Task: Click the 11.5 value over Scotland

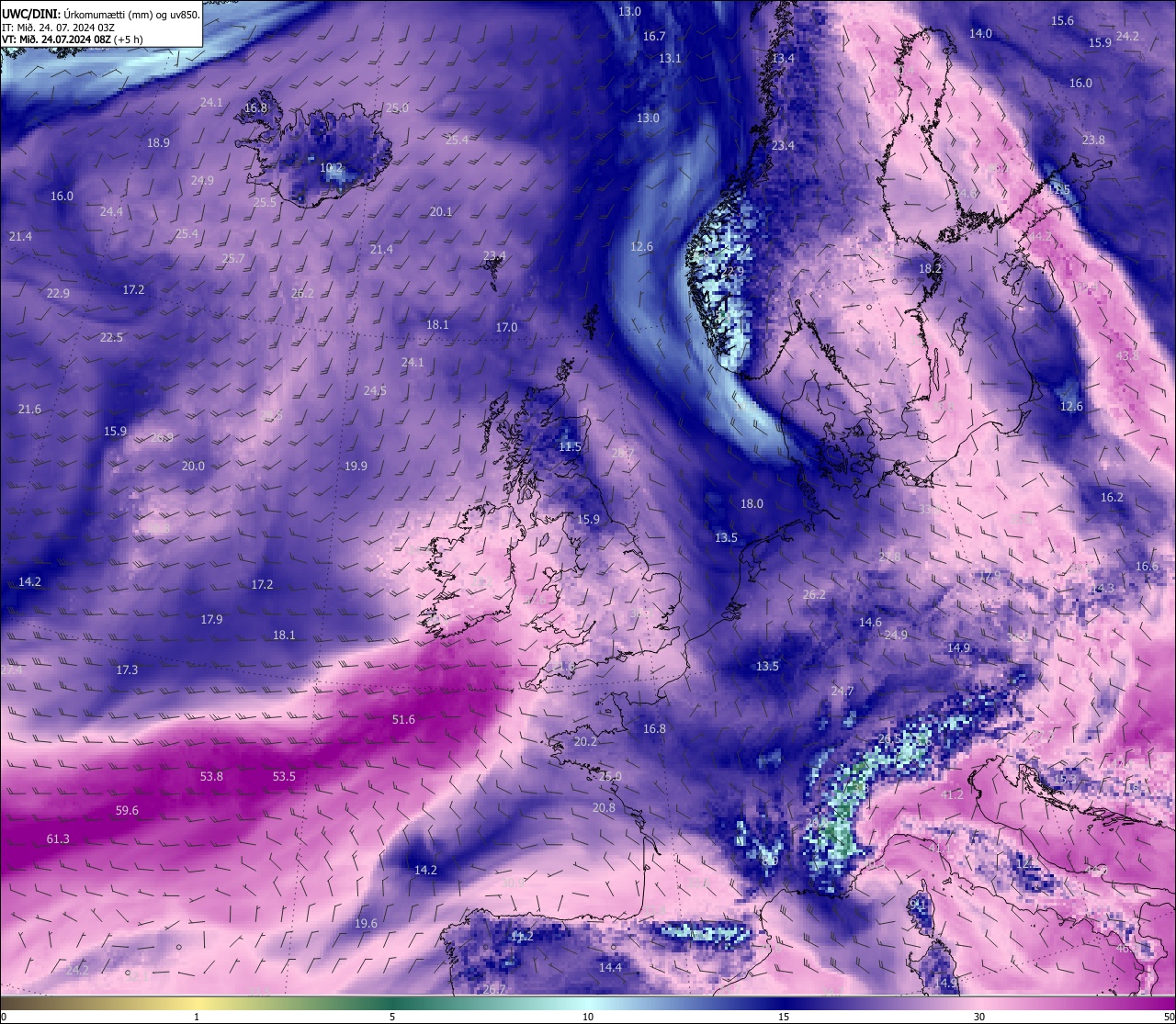Action: [570, 446]
